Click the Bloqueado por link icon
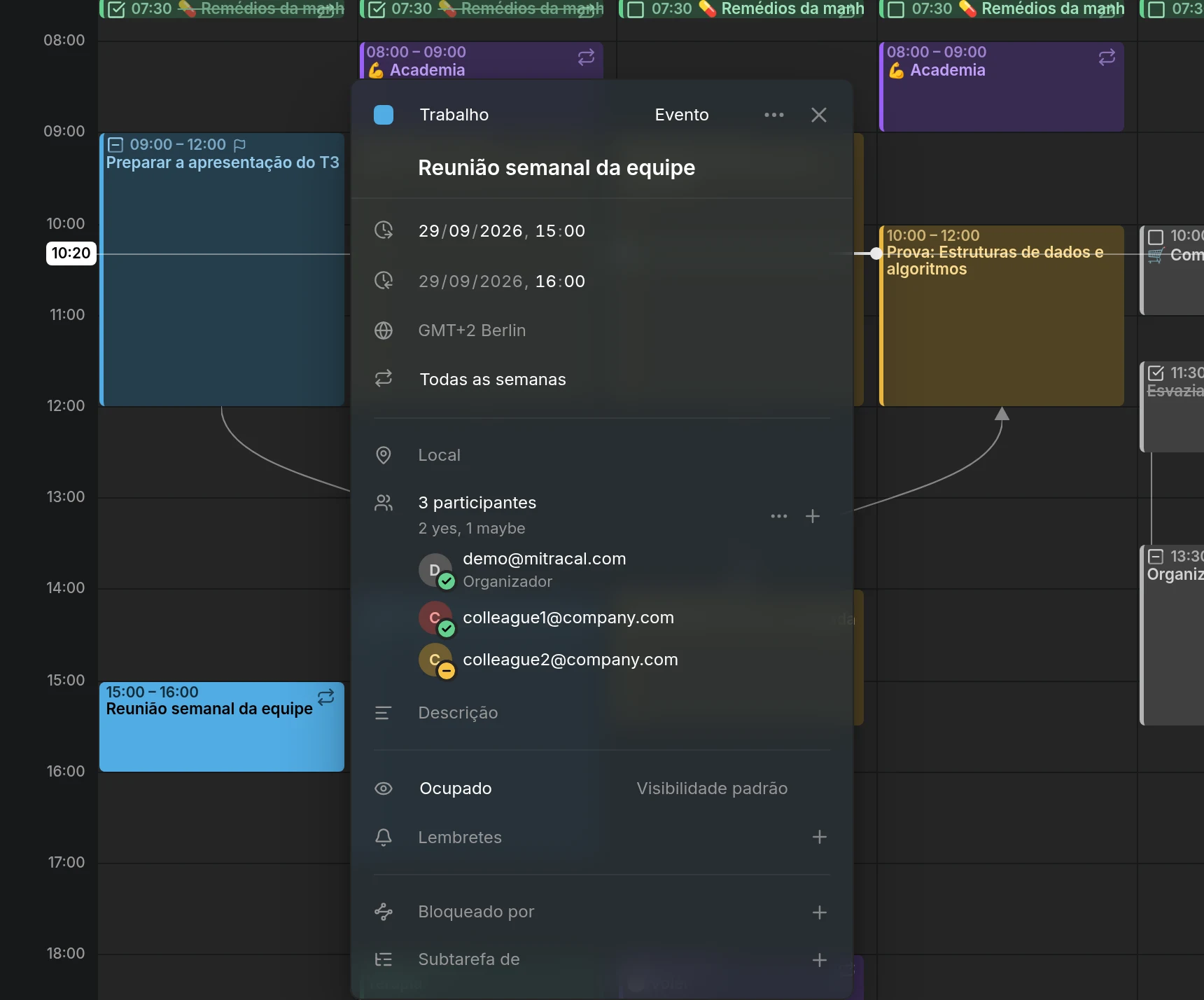Screen dimensions: 1204x1000 [384, 912]
